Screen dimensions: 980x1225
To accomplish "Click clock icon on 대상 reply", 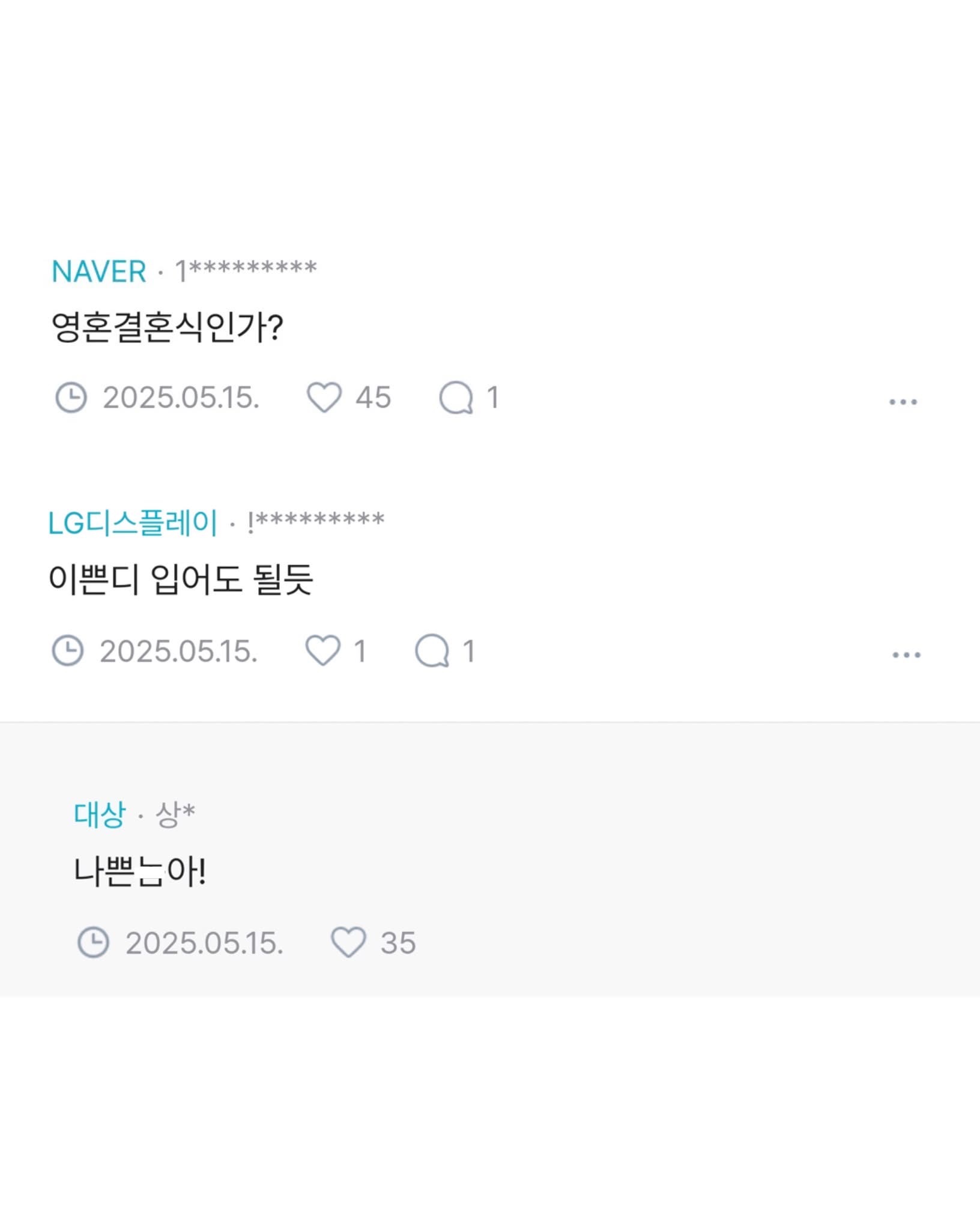I will 93,942.
